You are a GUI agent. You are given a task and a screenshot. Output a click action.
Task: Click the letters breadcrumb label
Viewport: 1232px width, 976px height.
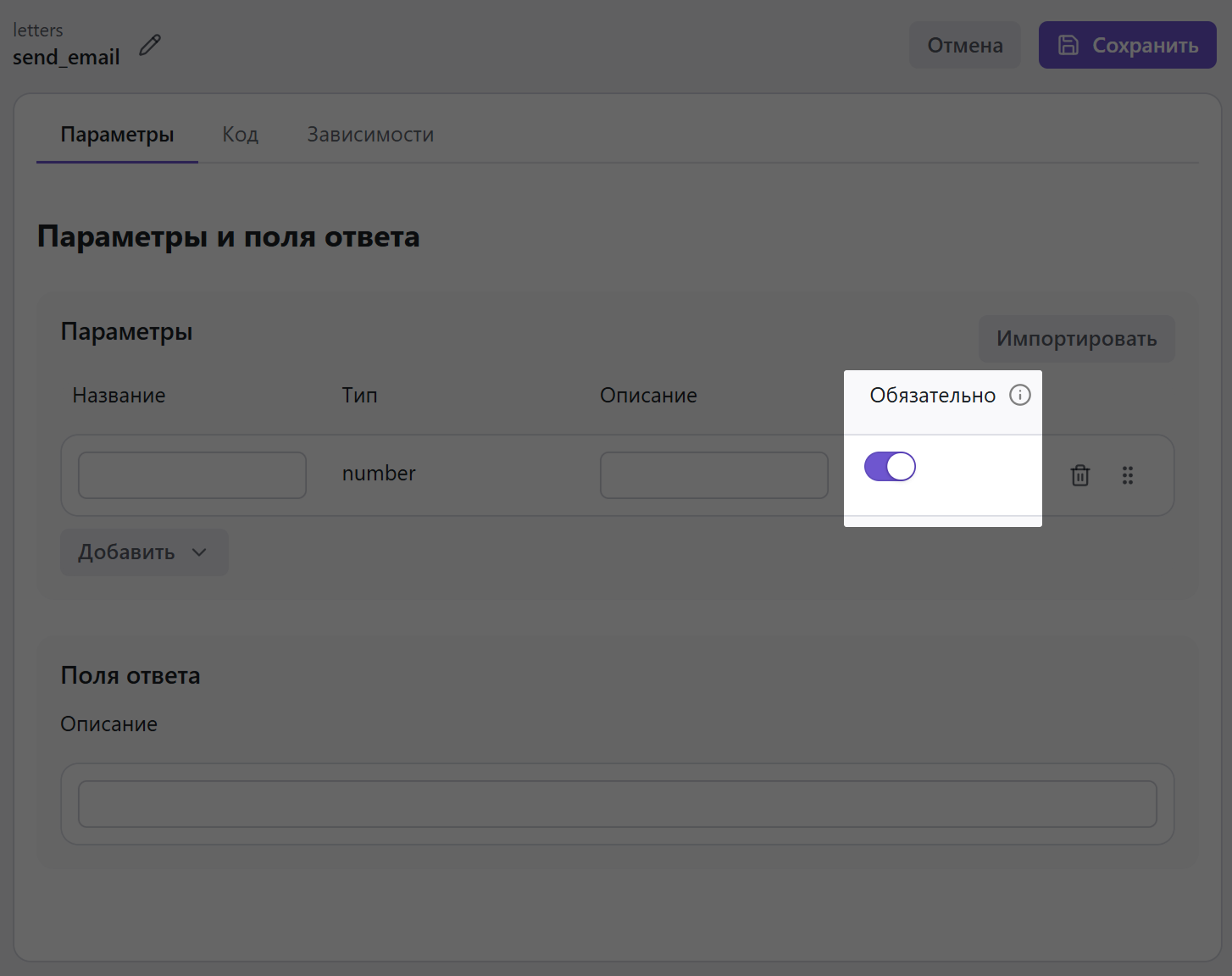38,30
